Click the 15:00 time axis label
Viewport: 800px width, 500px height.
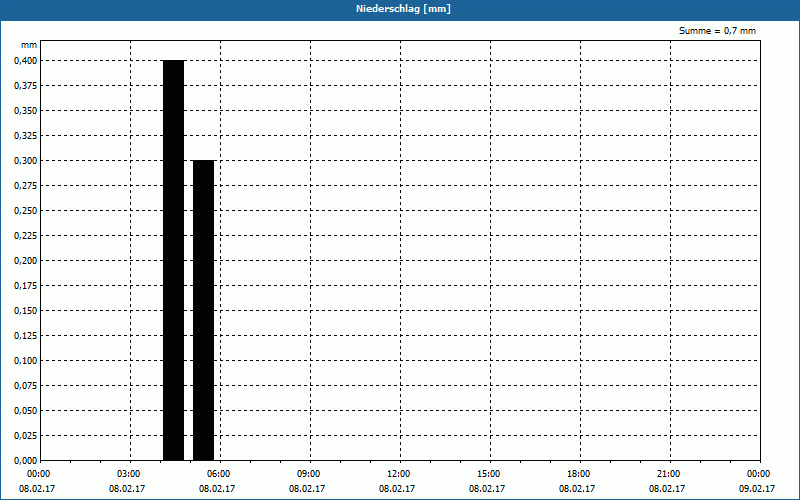coord(488,474)
